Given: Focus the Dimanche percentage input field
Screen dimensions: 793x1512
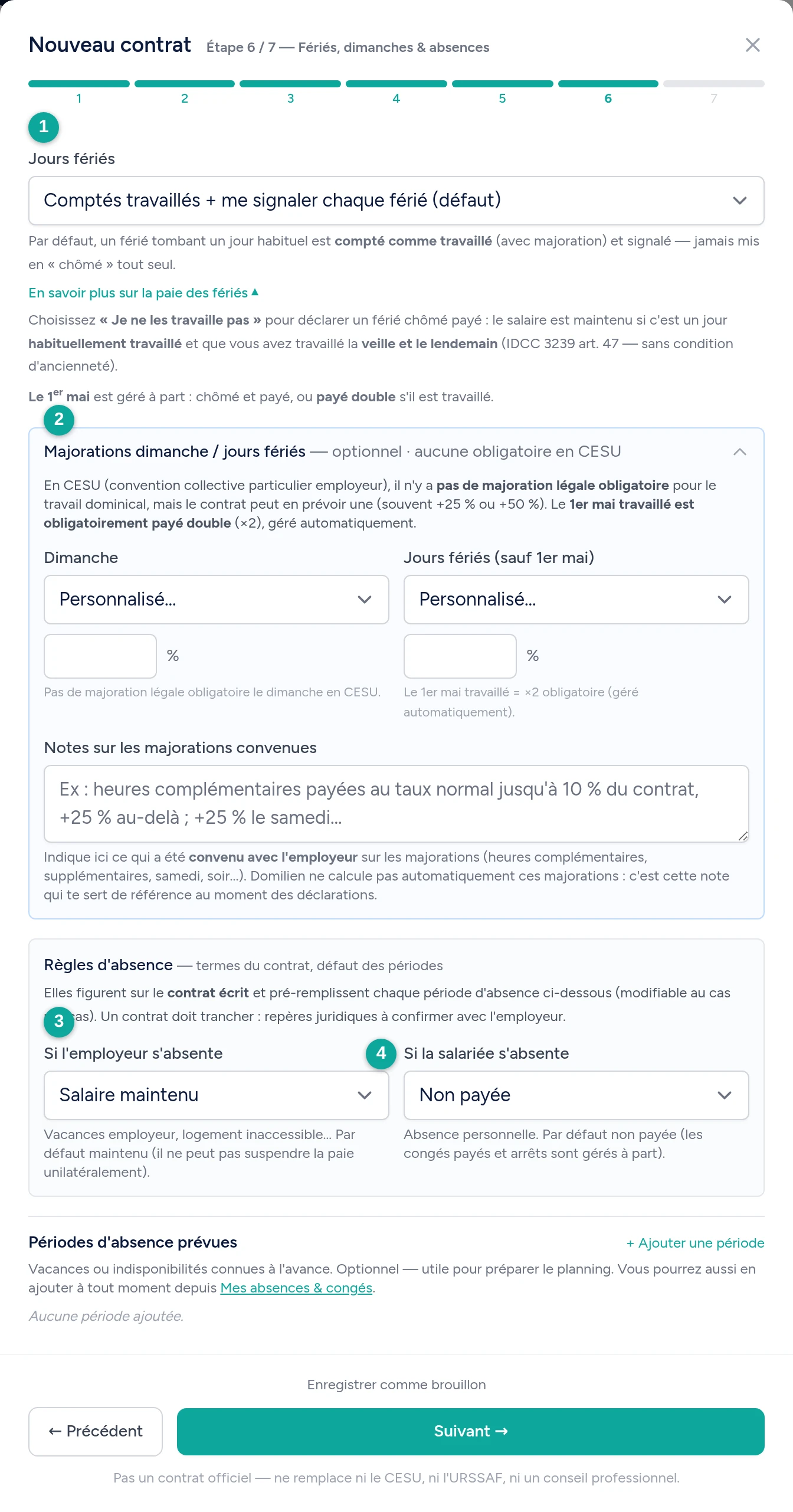Looking at the screenshot, I should pyautogui.click(x=100, y=656).
